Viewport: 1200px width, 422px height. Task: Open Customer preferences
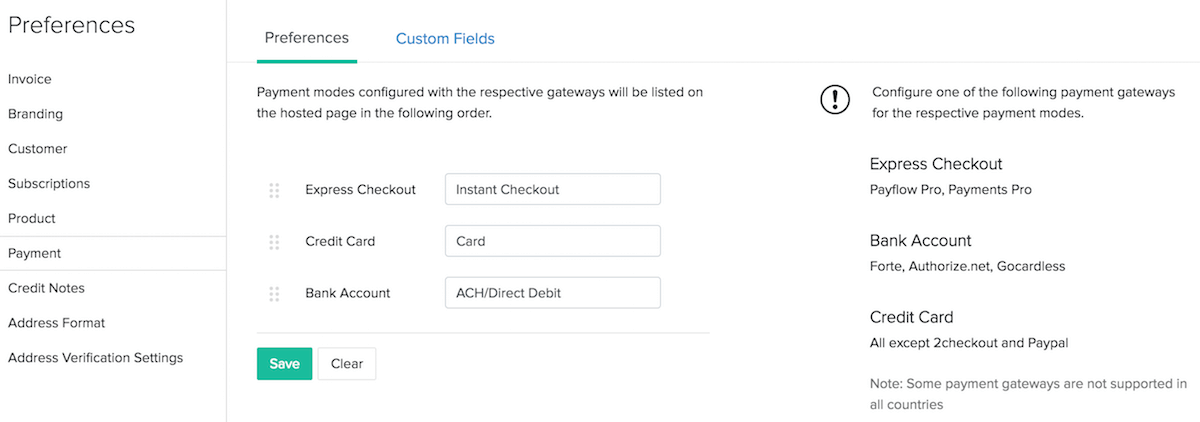pos(38,149)
